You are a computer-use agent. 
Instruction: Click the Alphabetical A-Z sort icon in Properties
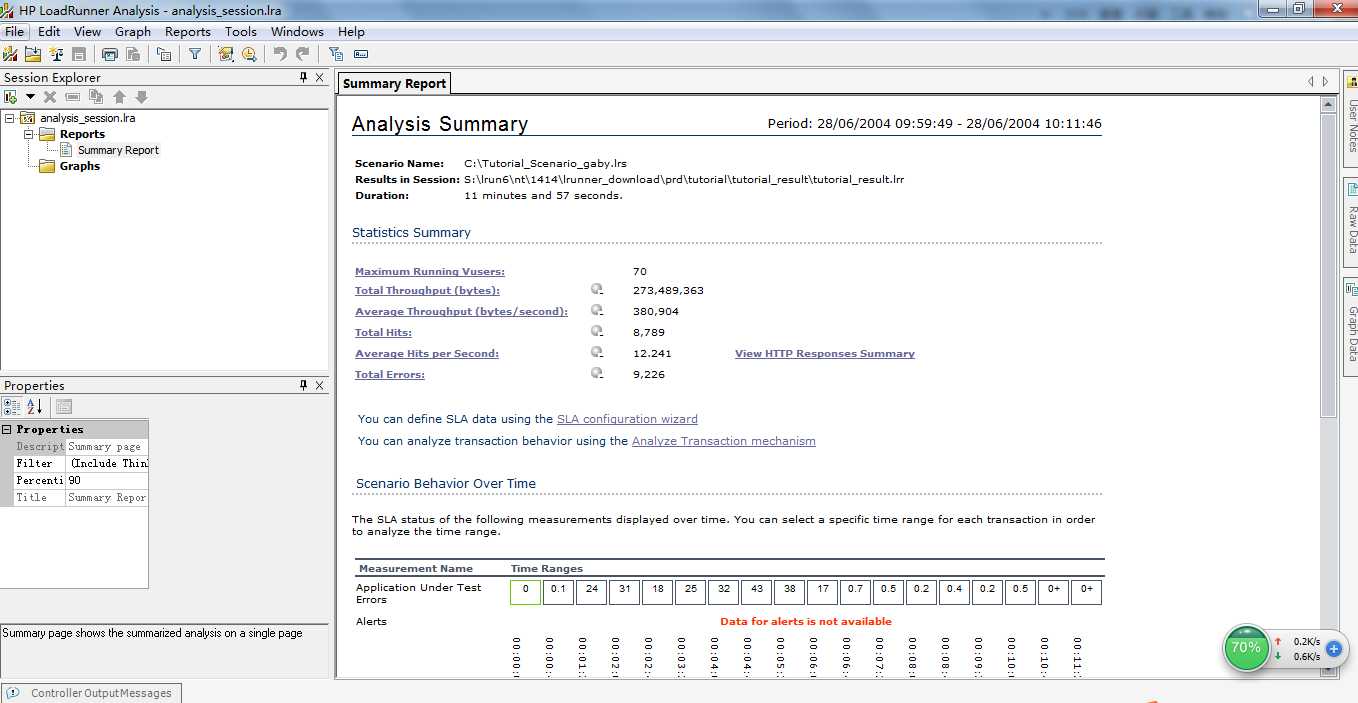click(35, 406)
